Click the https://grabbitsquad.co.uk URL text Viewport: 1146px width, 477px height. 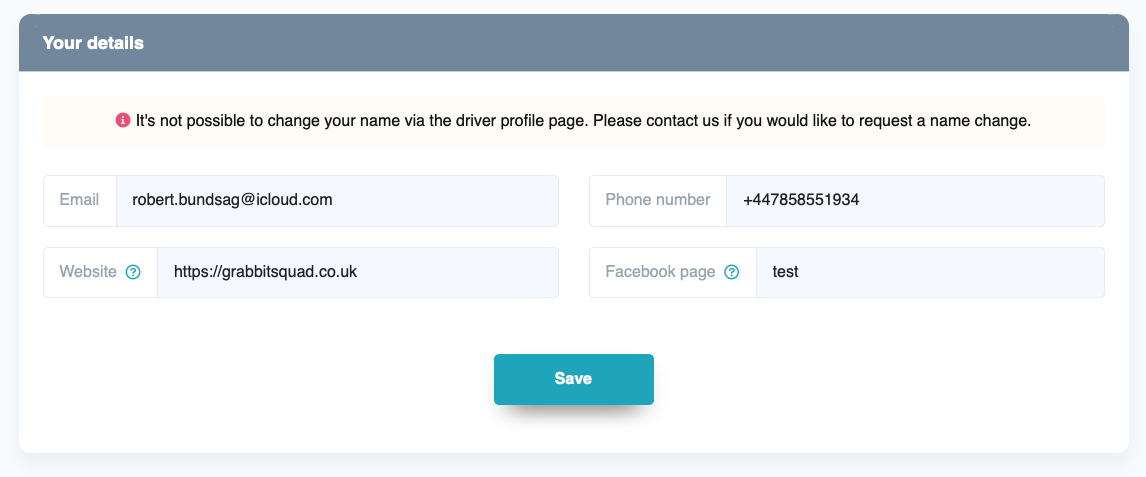pyautogui.click(x=265, y=272)
